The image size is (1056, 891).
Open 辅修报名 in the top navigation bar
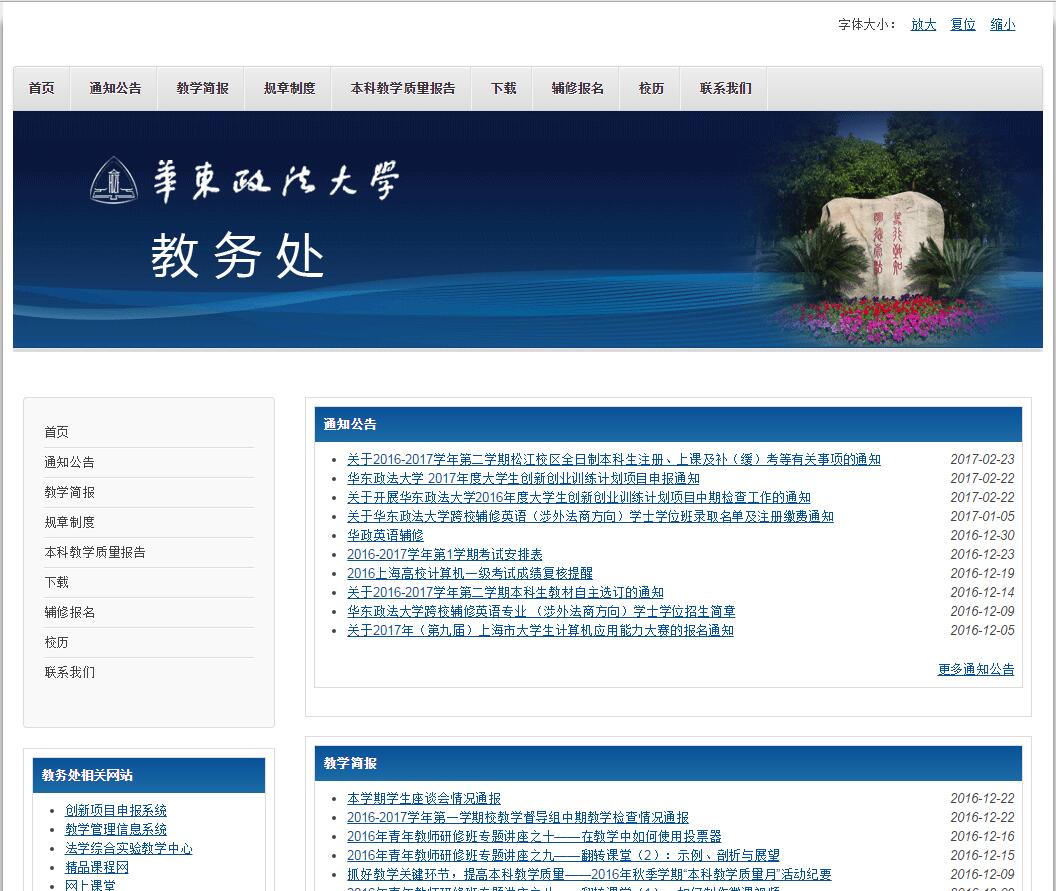(x=577, y=88)
